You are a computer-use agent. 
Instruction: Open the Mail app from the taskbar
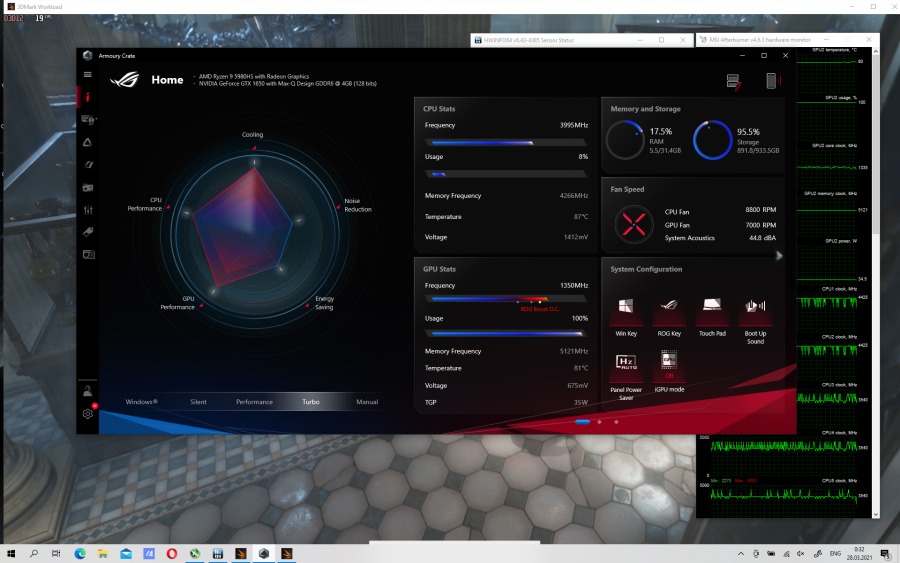click(x=126, y=553)
